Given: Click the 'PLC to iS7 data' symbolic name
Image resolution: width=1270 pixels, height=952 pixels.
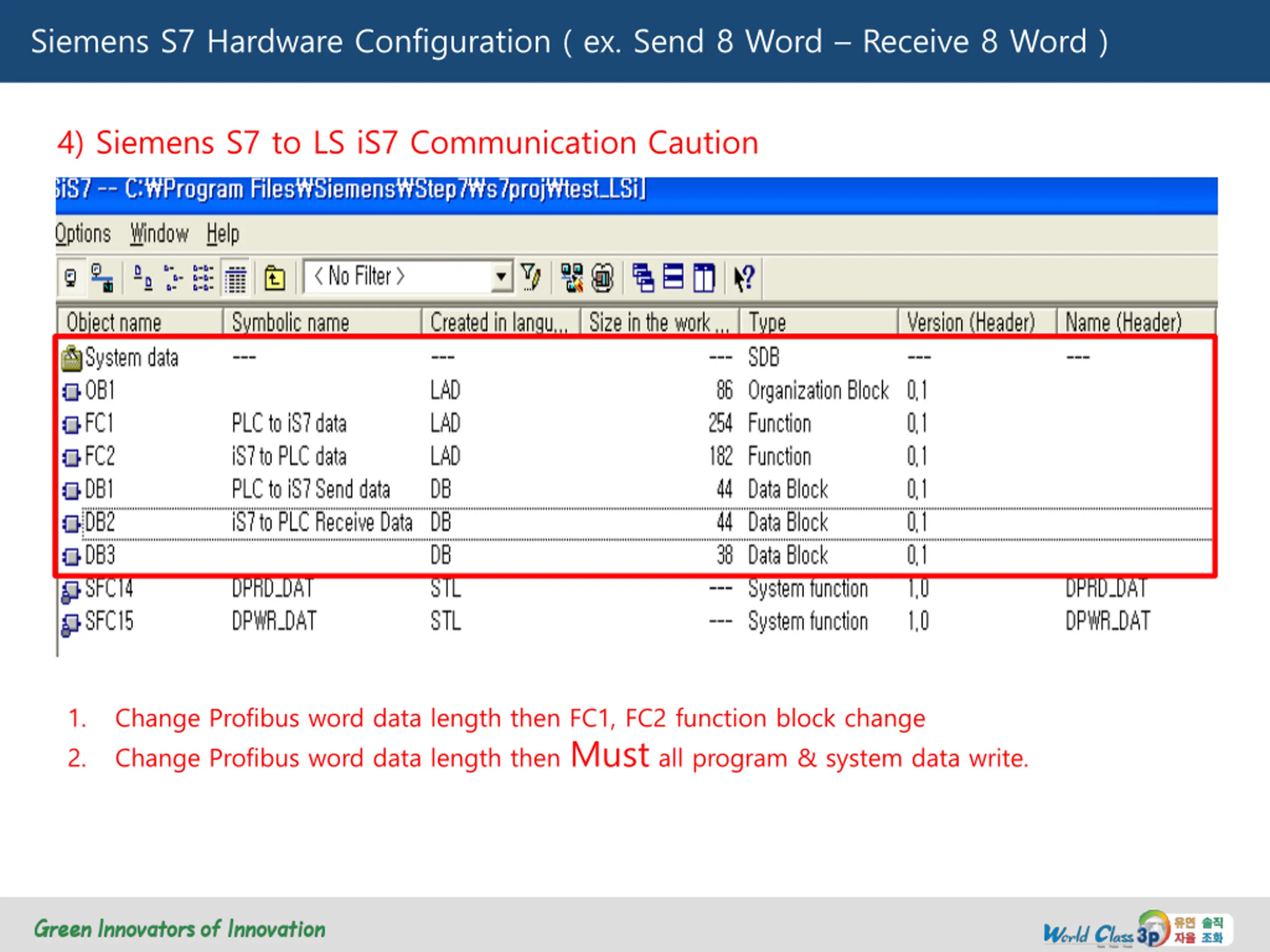Looking at the screenshot, I should pos(289,423).
